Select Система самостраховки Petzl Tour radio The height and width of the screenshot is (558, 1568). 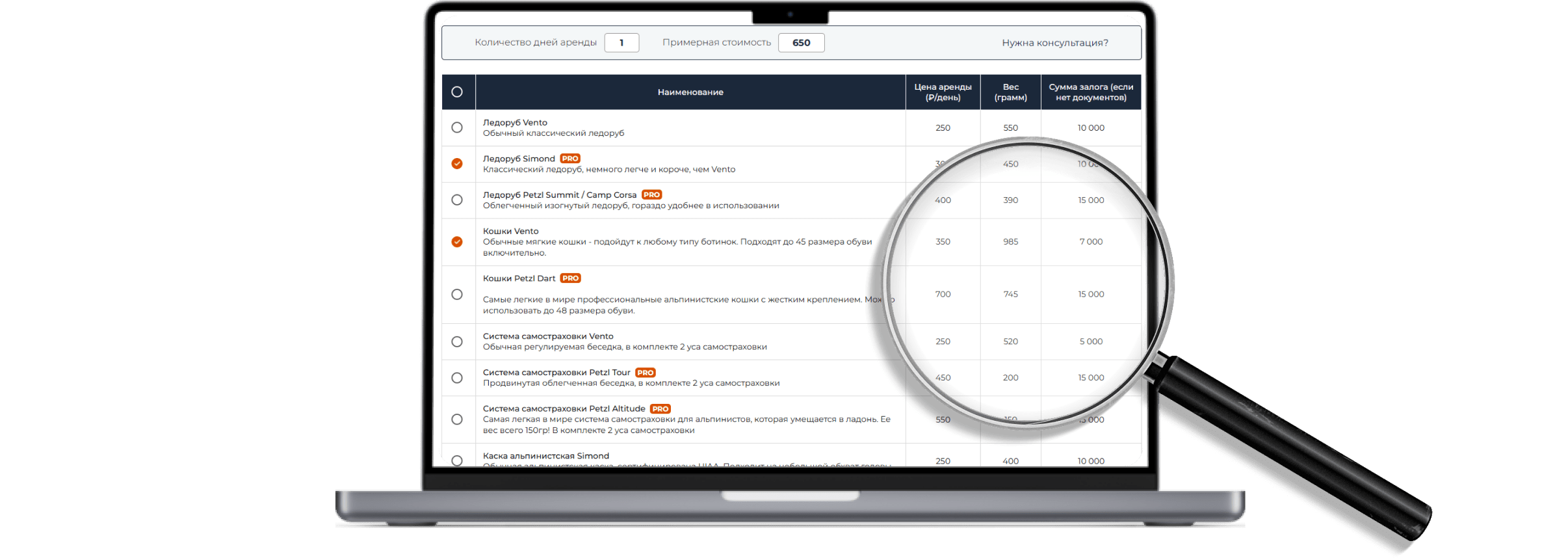pos(457,378)
